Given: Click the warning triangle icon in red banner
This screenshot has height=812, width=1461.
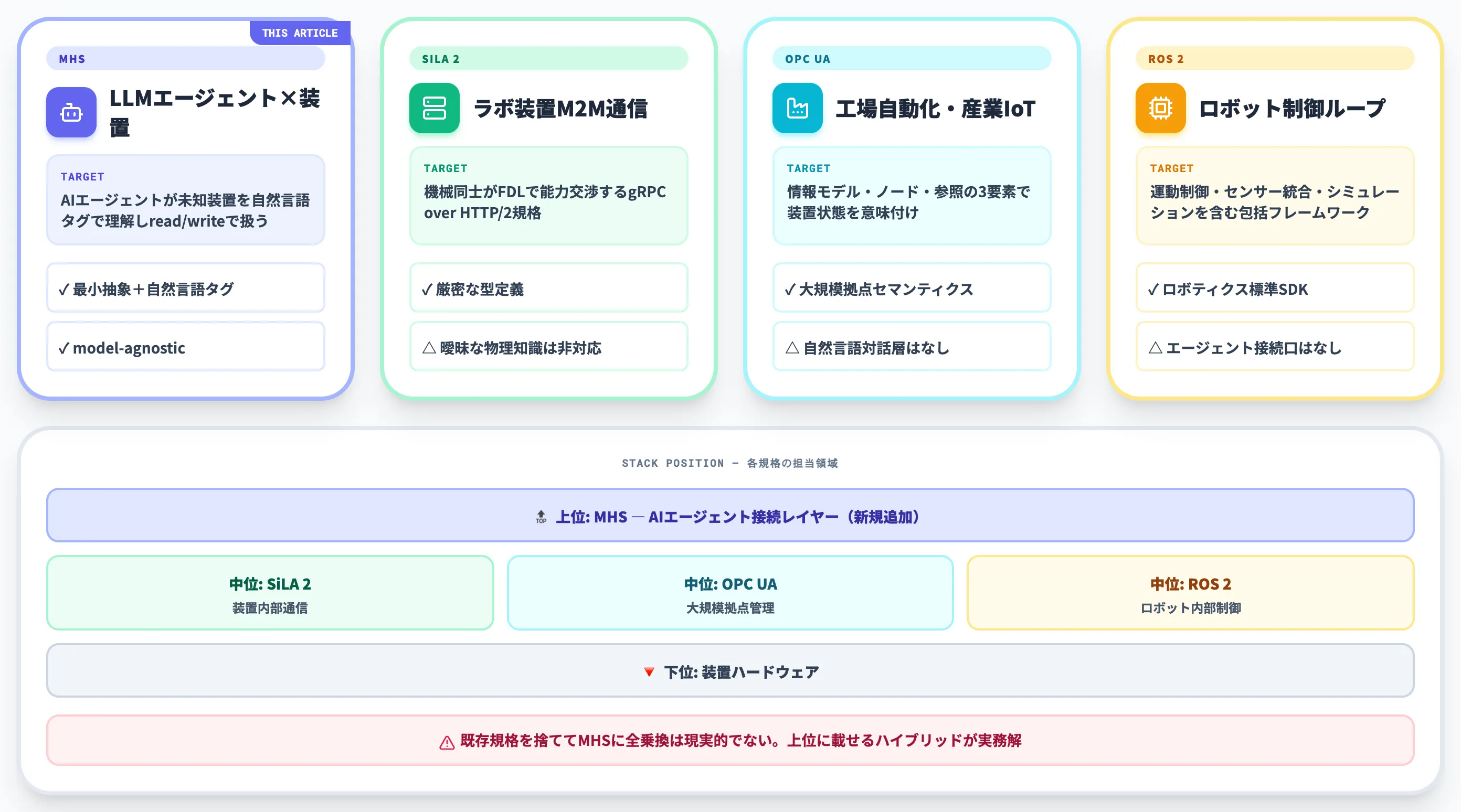Looking at the screenshot, I should click(447, 742).
